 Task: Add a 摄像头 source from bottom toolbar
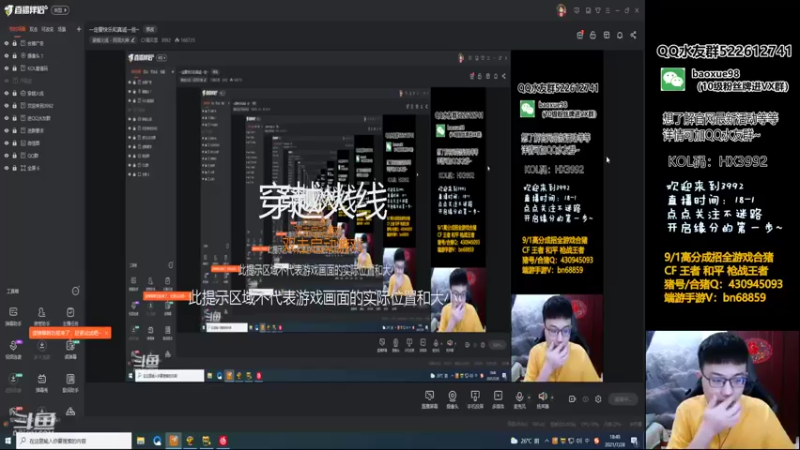pos(452,399)
